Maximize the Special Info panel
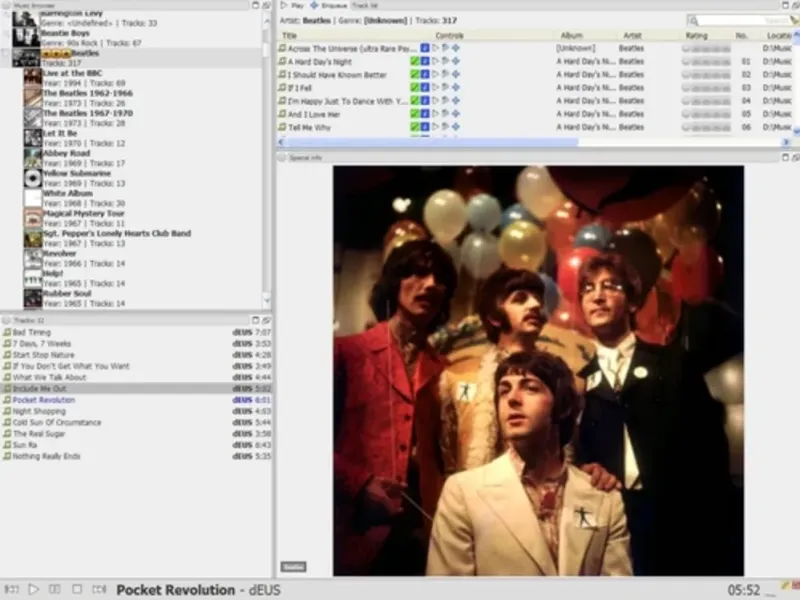Viewport: 800px width, 600px height. point(785,158)
